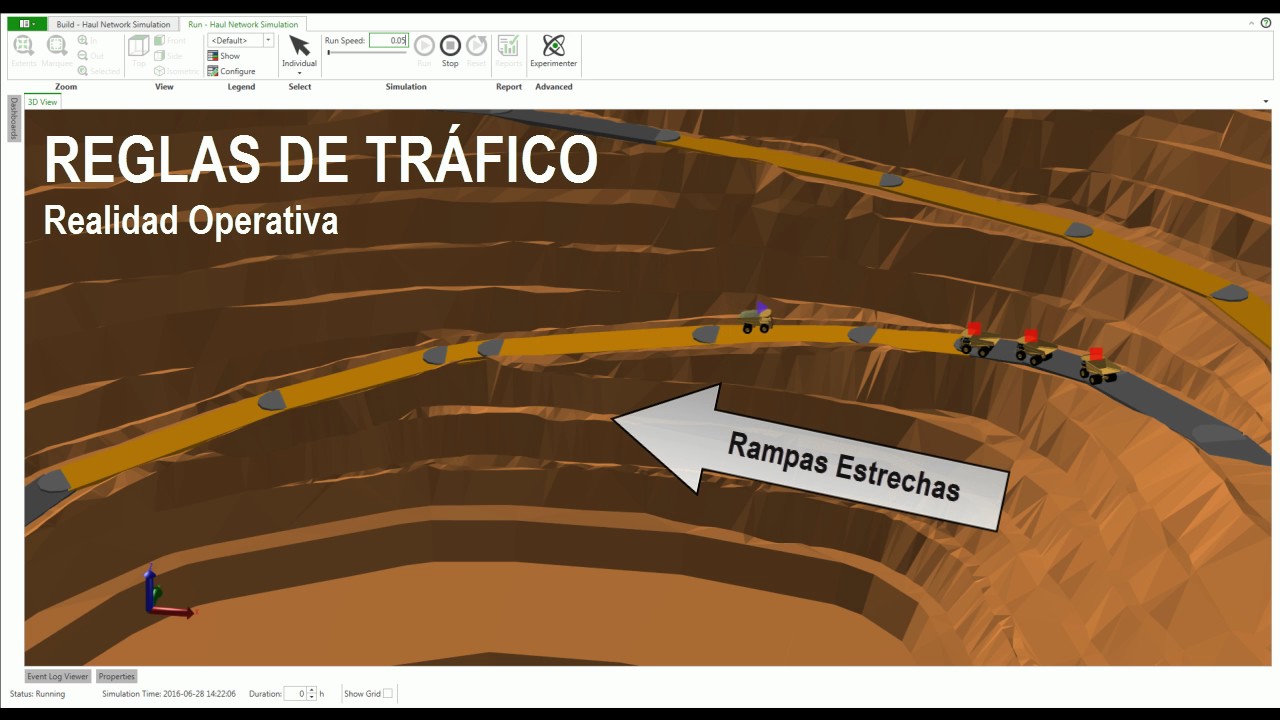Viewport: 1280px width, 720px height.
Task: Open the green application menu button
Action: click(x=28, y=24)
